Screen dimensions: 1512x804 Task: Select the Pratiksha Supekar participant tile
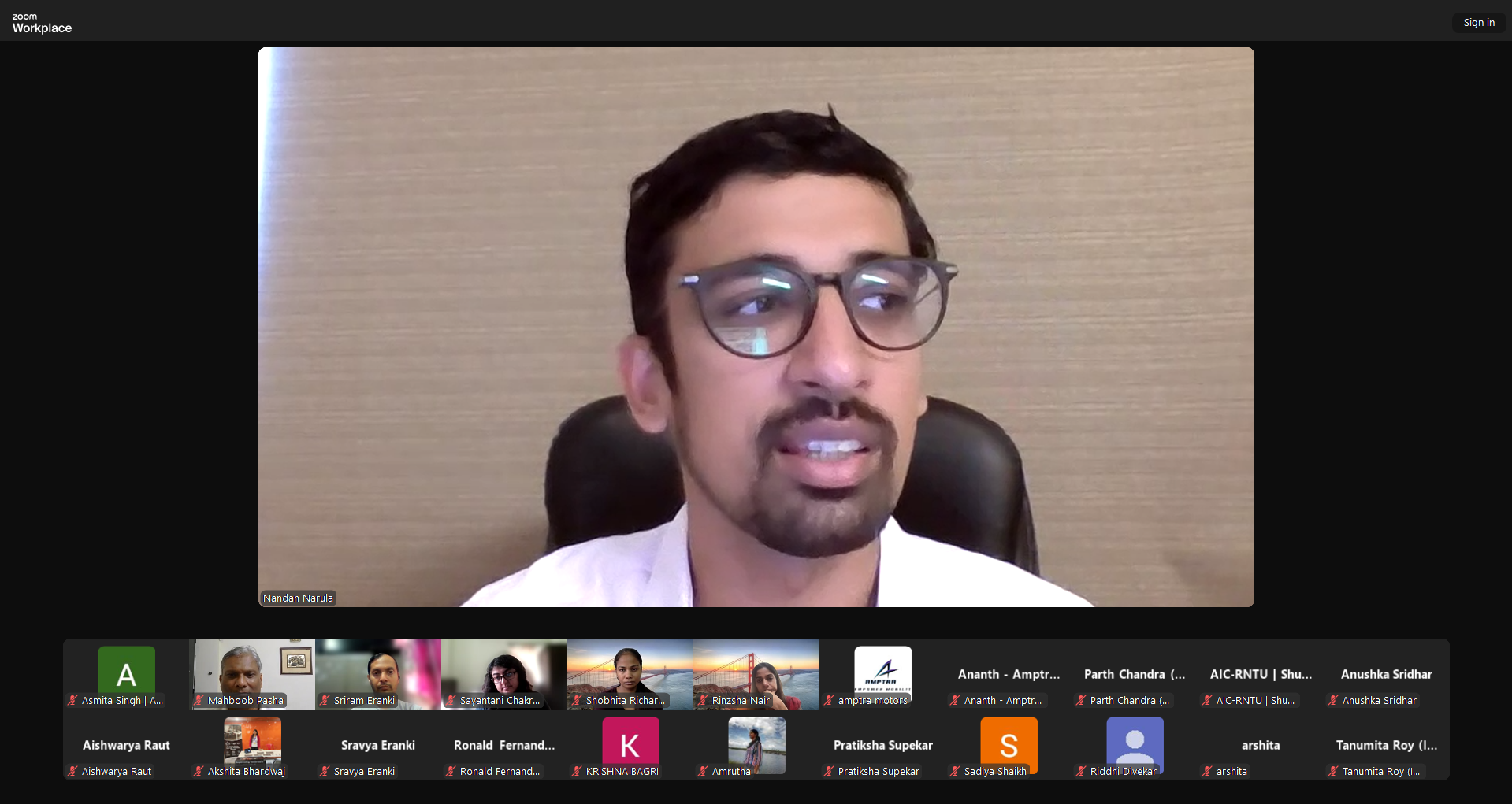coord(882,745)
